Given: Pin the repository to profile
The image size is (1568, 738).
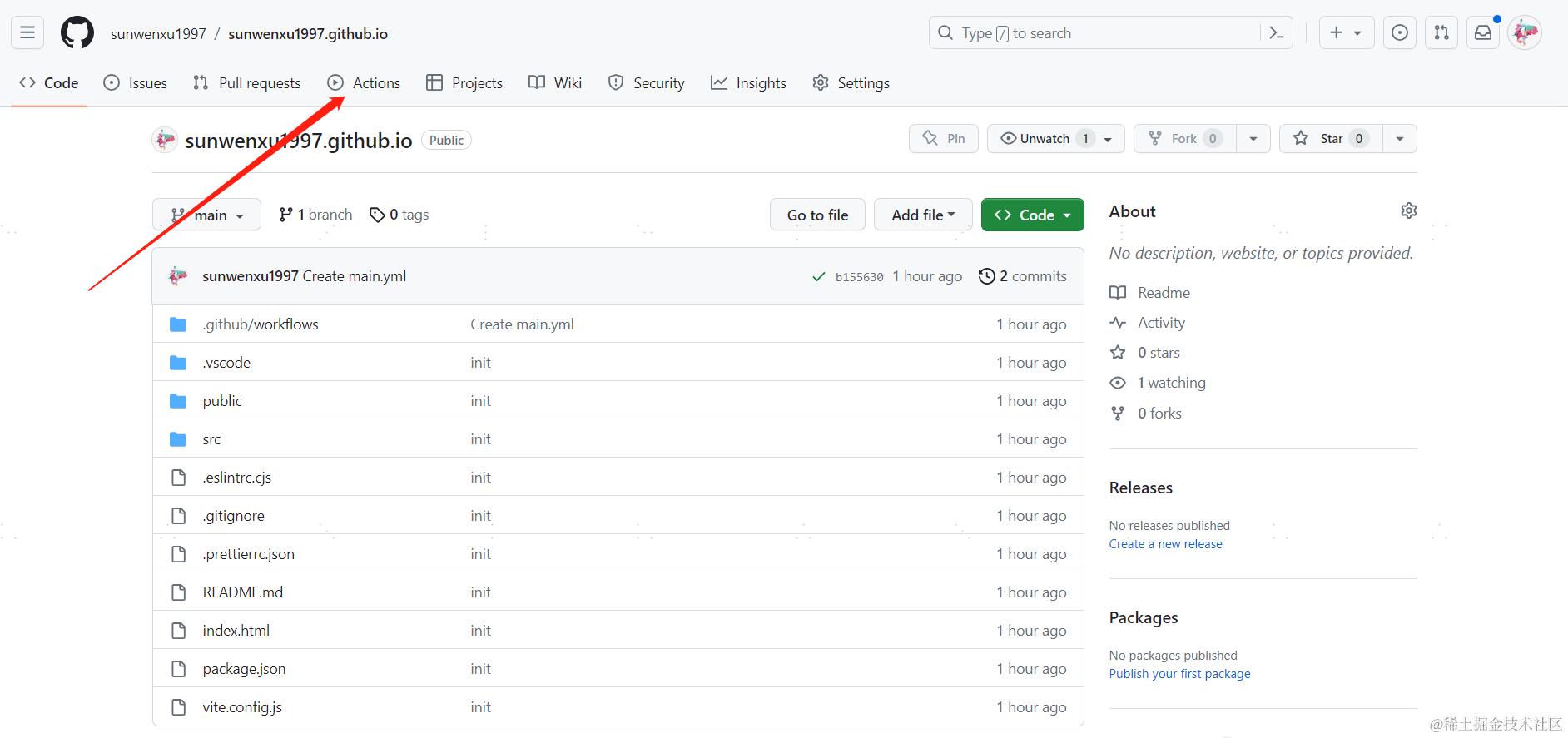Looking at the screenshot, I should 944,139.
